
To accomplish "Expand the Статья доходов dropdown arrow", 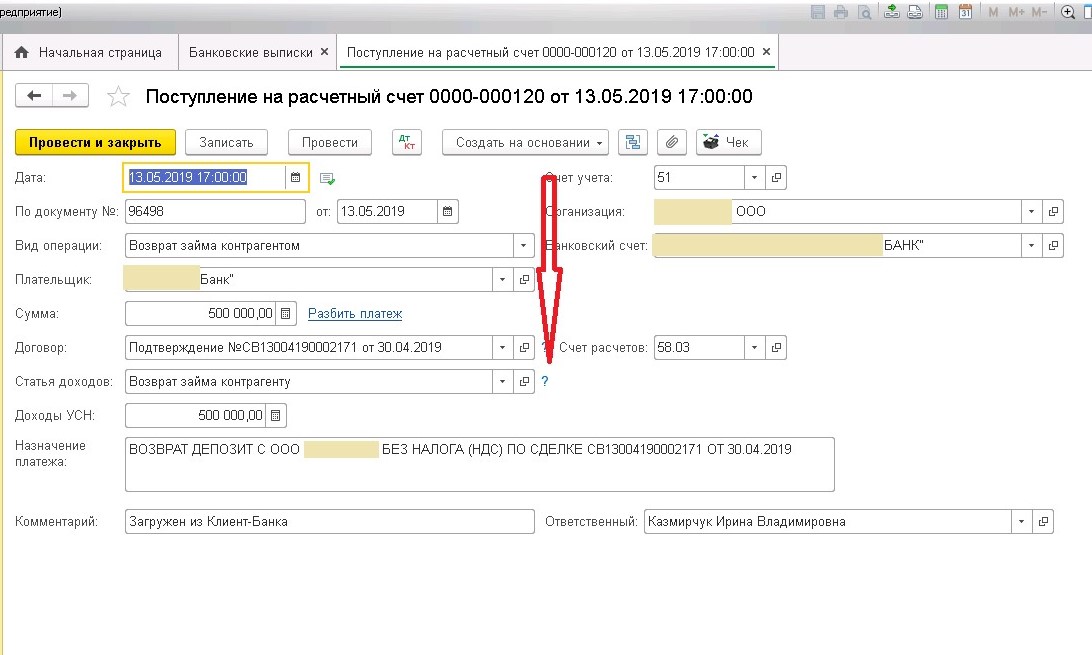I will [502, 381].
